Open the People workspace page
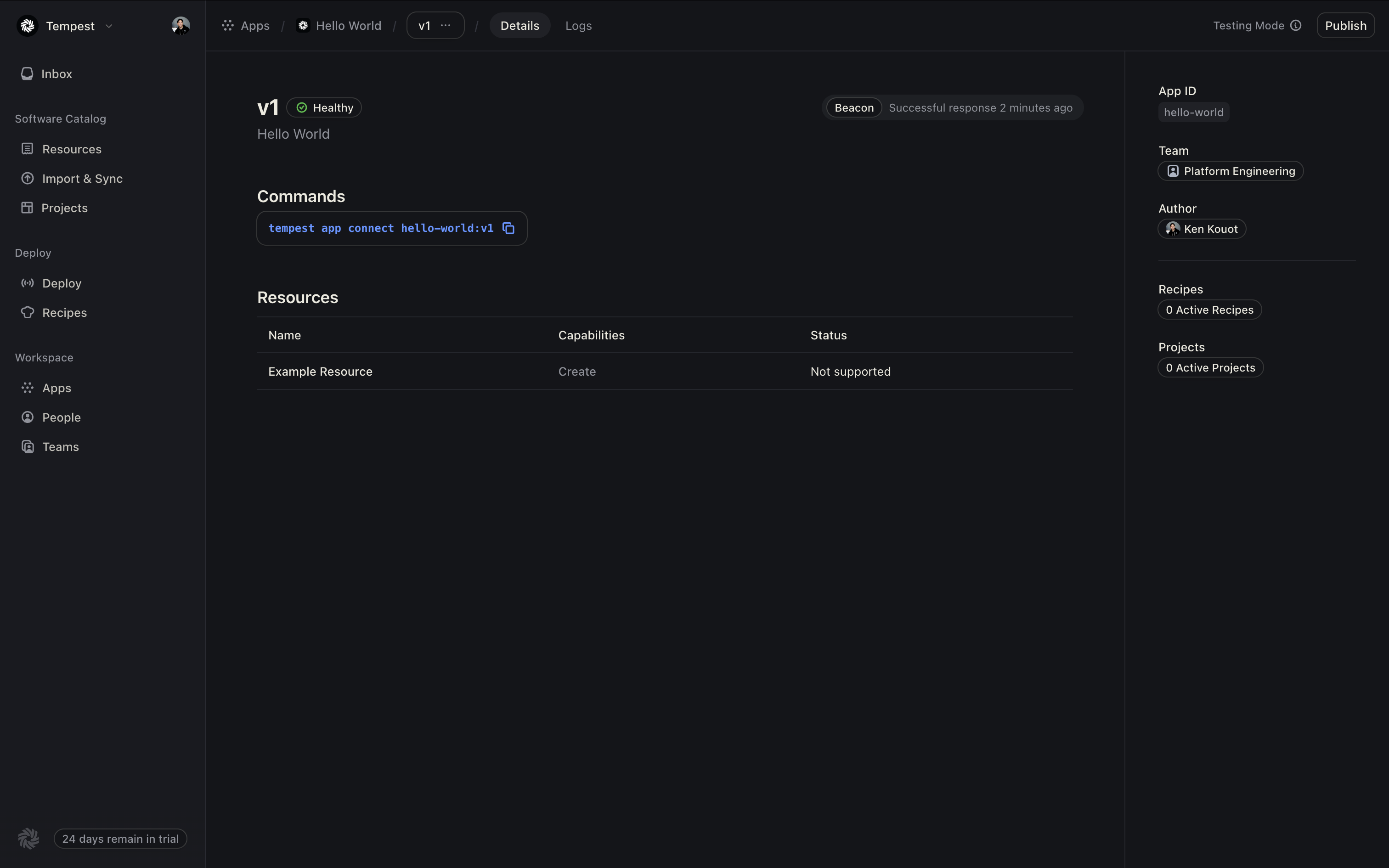 [62, 417]
